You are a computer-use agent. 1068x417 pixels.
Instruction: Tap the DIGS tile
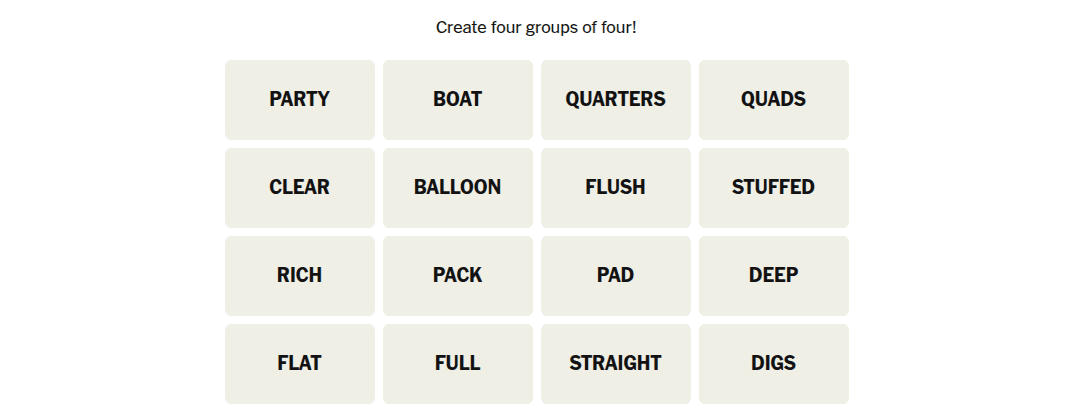coord(773,364)
